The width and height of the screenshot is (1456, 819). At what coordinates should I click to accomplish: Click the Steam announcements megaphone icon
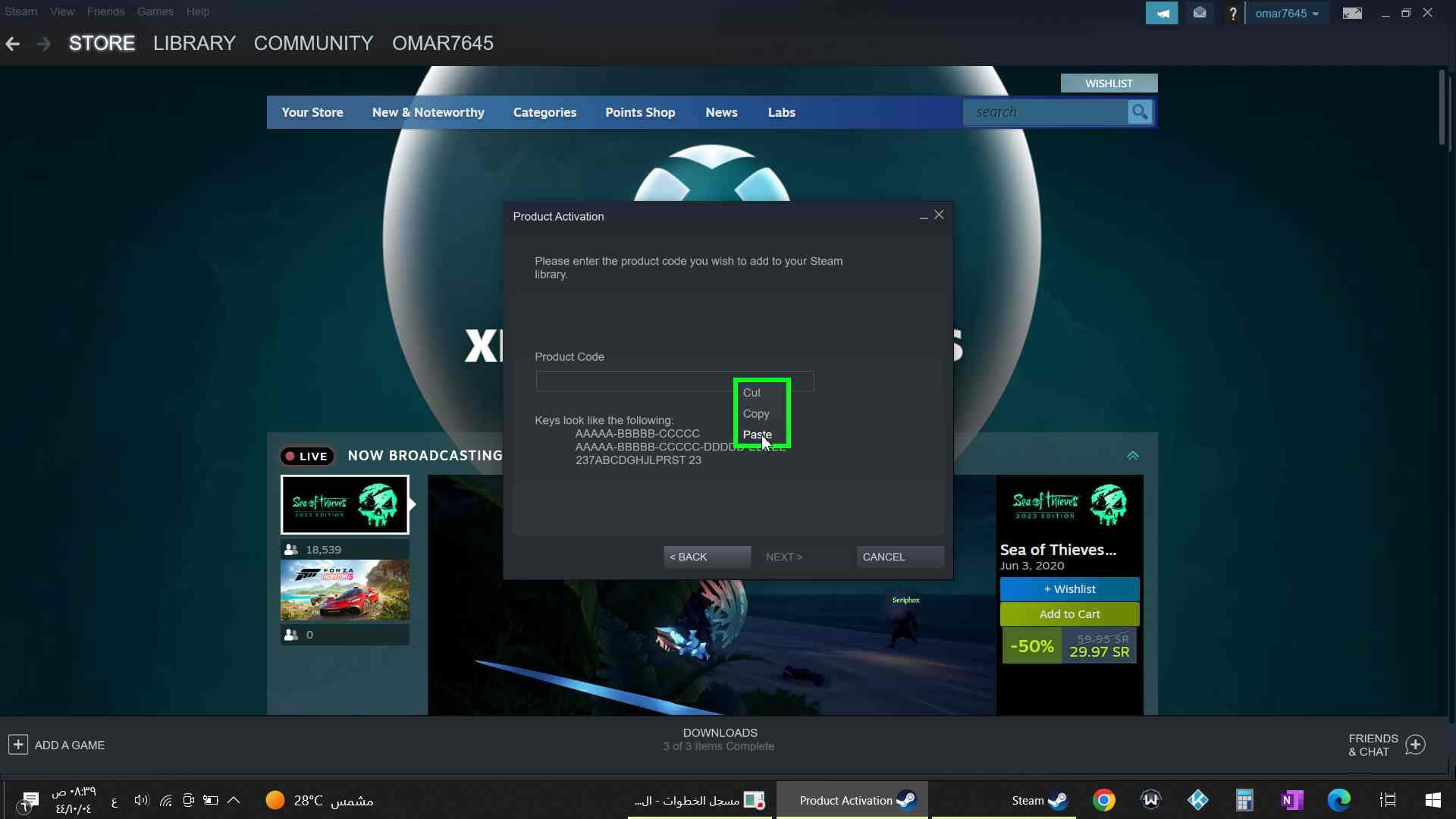click(1161, 13)
